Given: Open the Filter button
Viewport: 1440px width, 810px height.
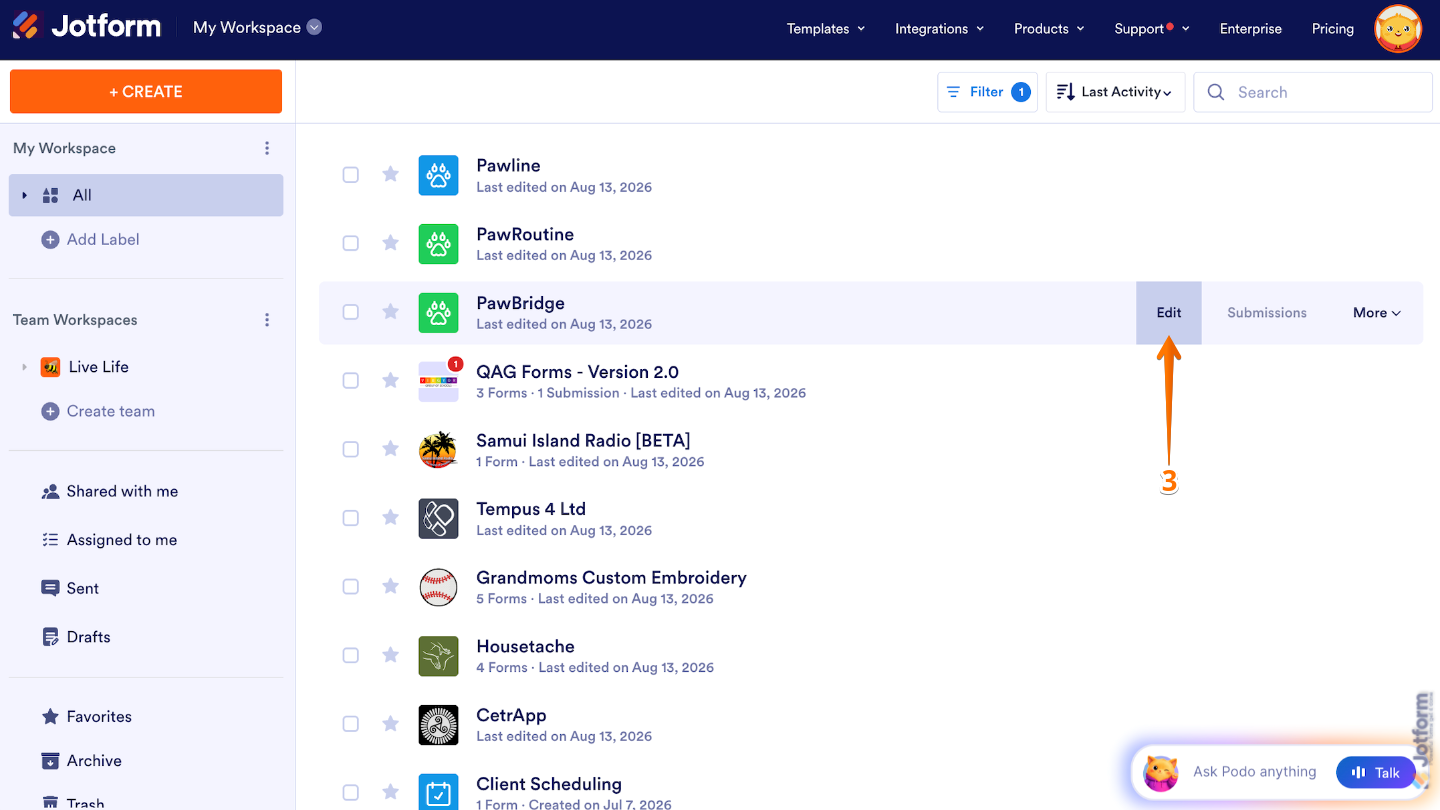Looking at the screenshot, I should [x=987, y=92].
